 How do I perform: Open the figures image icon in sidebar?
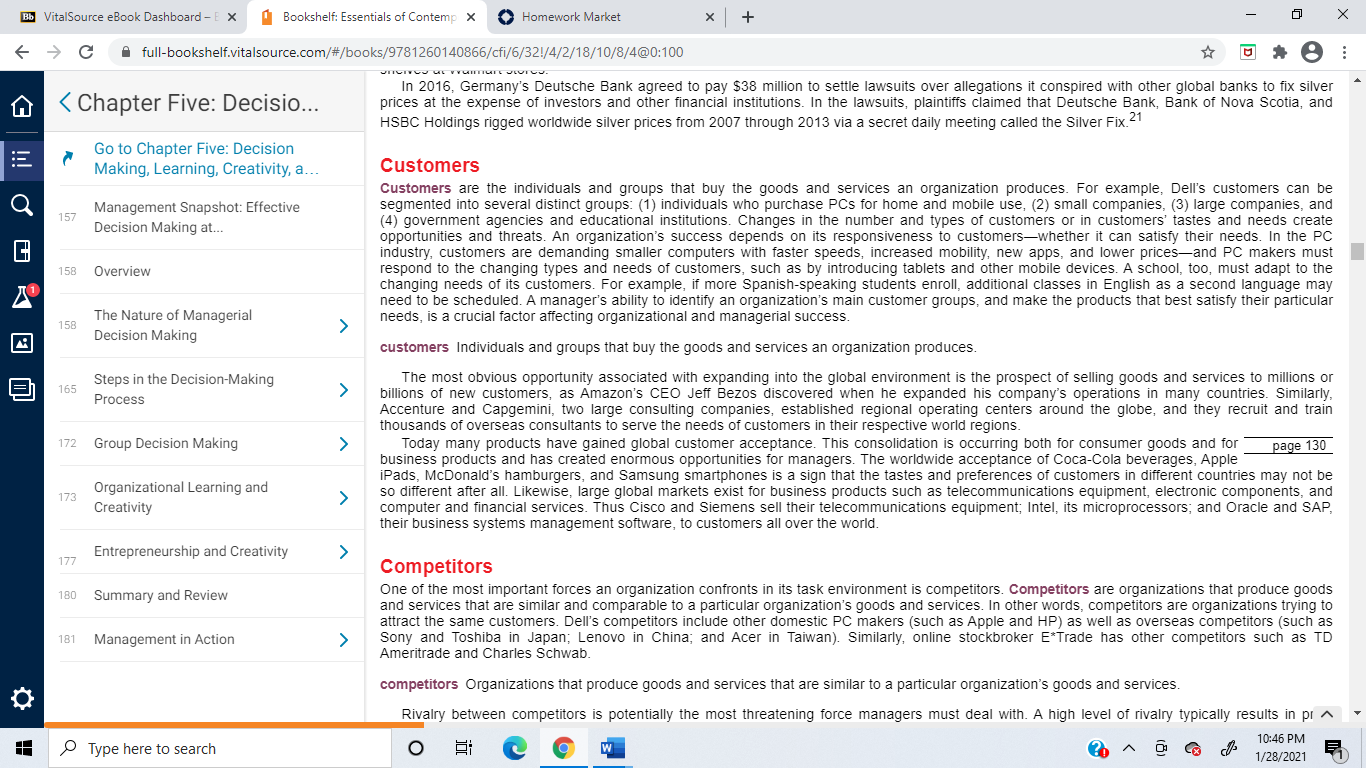pos(22,343)
